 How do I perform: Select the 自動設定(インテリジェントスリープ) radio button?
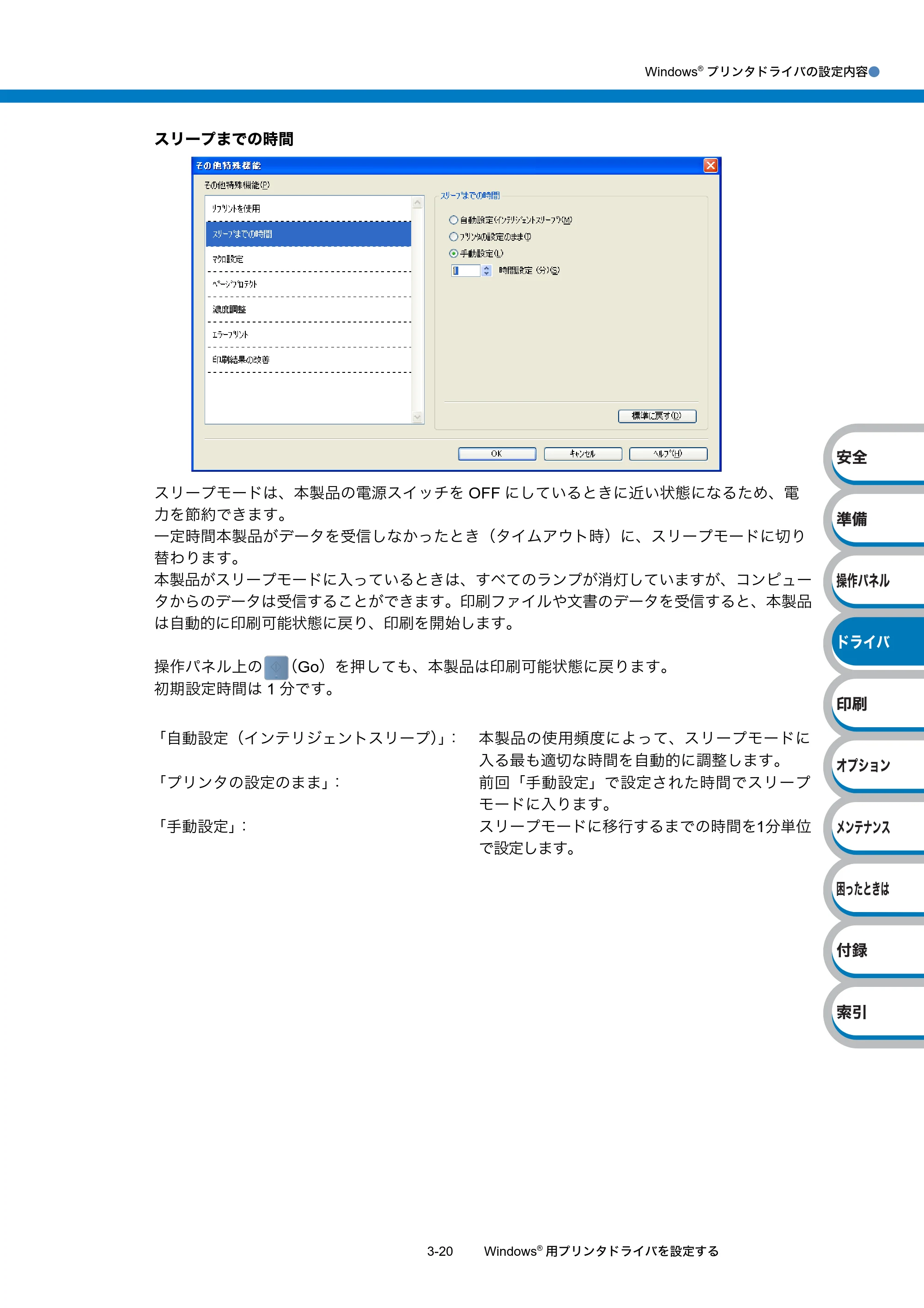pyautogui.click(x=454, y=220)
